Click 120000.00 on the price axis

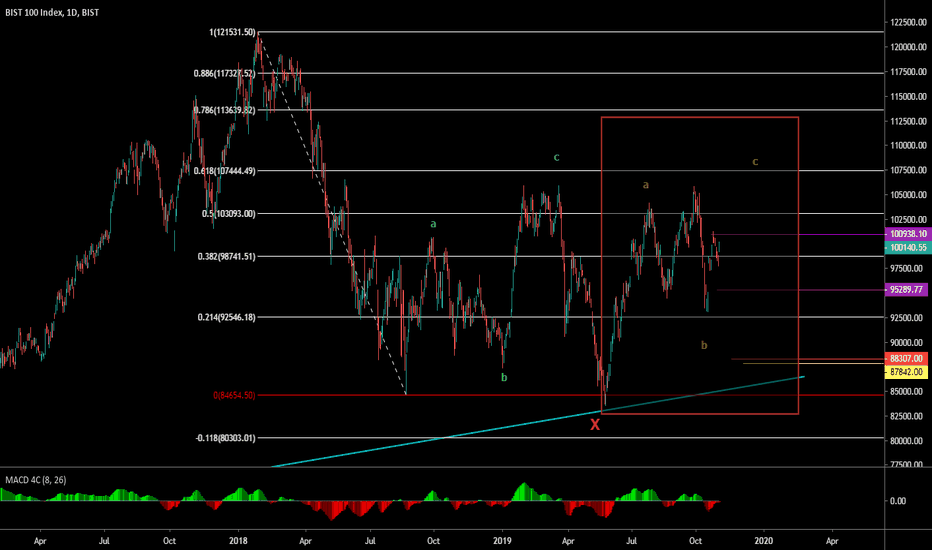point(909,47)
